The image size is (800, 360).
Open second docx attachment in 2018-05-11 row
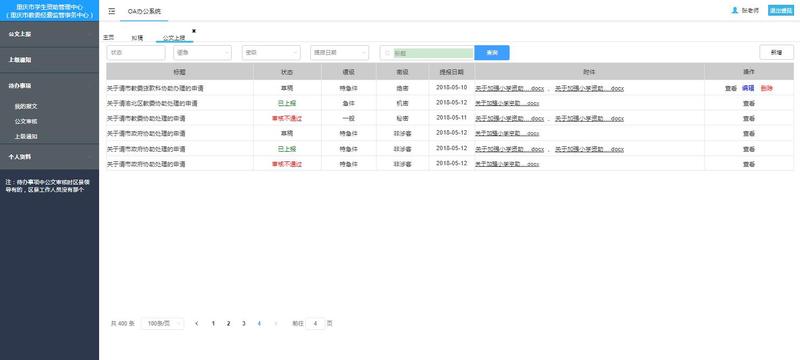click(589, 118)
